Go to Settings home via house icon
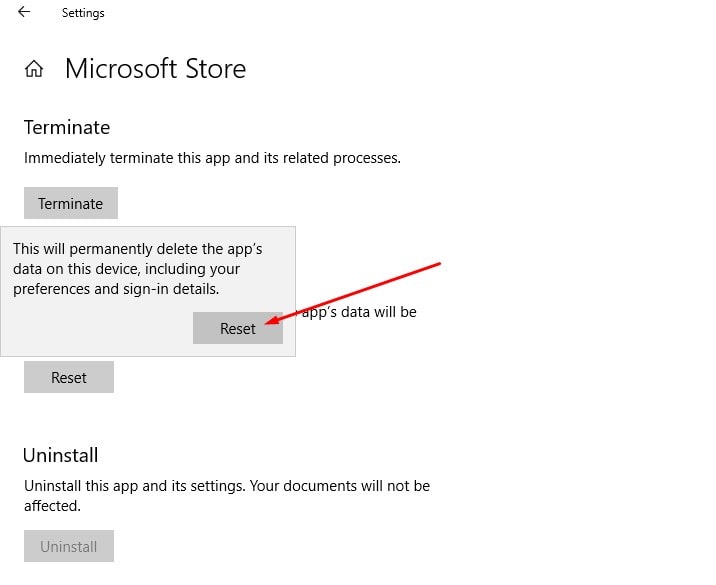The height and width of the screenshot is (585, 716). (34, 69)
